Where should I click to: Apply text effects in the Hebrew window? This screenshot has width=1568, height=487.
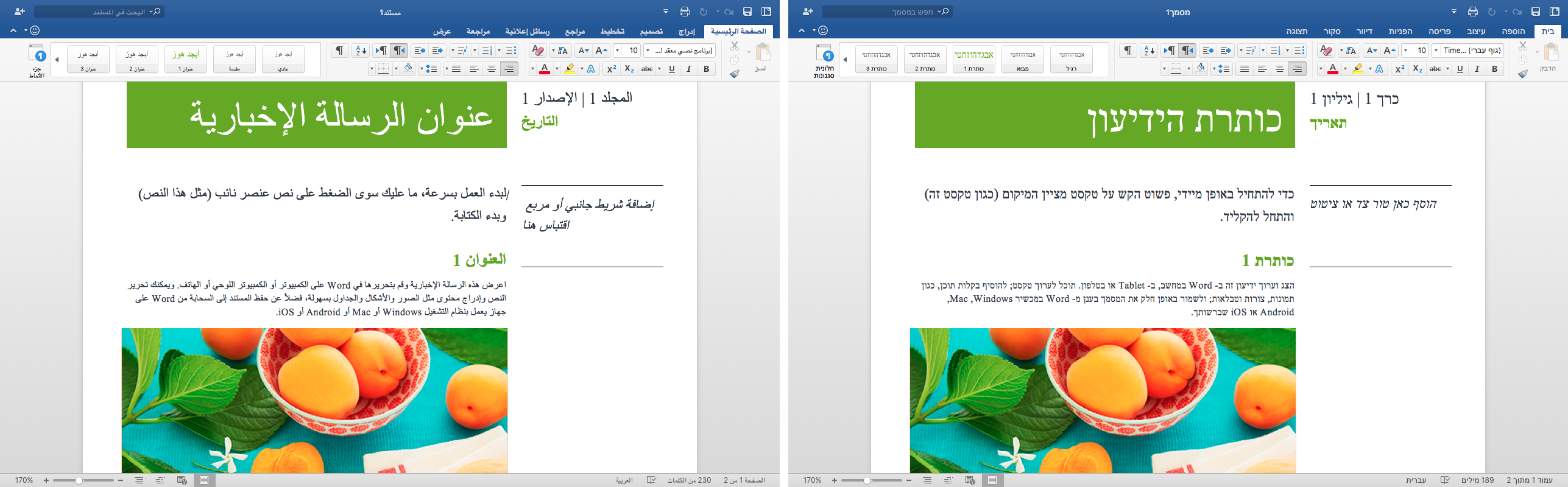point(1379,69)
